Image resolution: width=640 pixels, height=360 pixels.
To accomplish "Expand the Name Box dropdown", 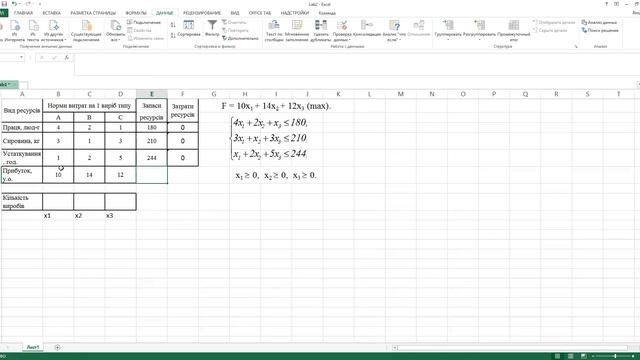I will coord(22,58).
